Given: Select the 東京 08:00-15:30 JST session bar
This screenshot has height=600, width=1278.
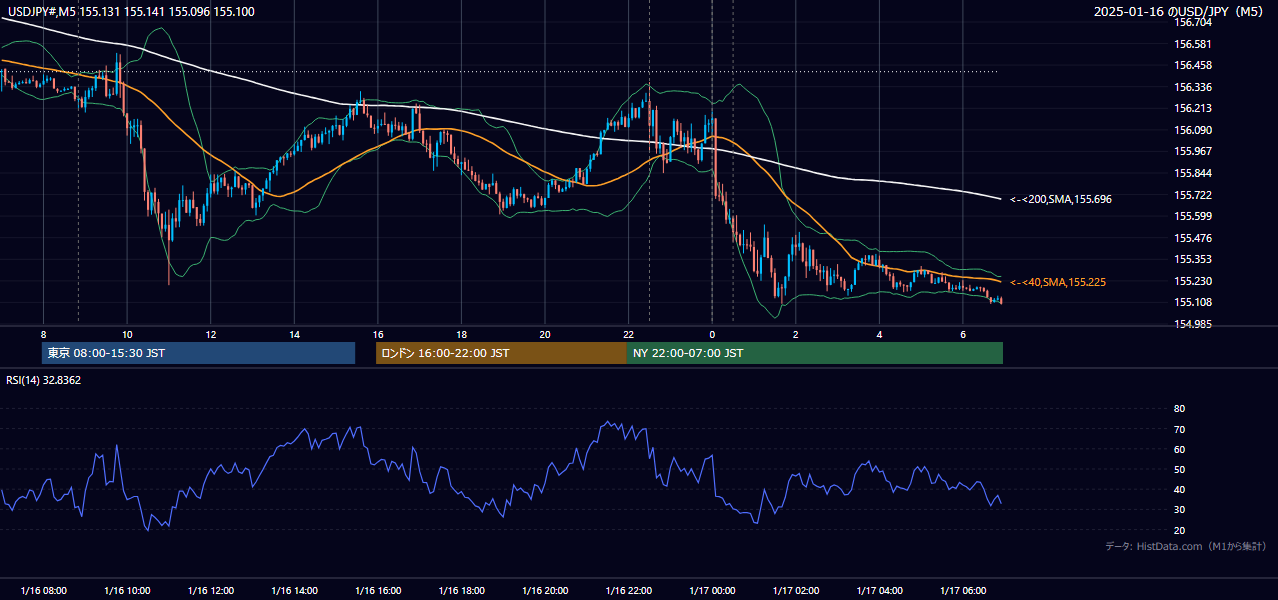Looking at the screenshot, I should click(198, 353).
